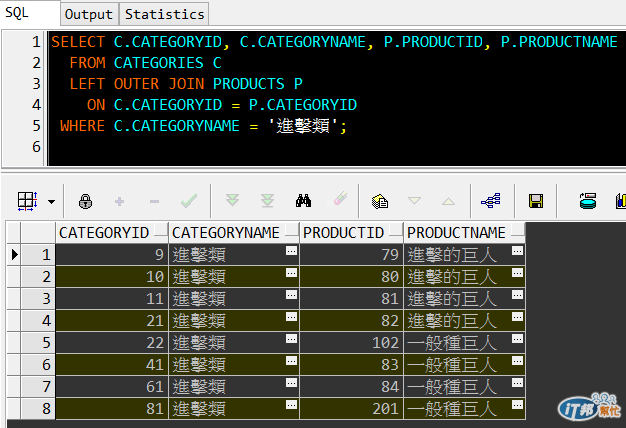Open row 6 CATEGORYNAME cell editor ellipsis
Image resolution: width=626 pixels, height=428 pixels.
tap(291, 361)
